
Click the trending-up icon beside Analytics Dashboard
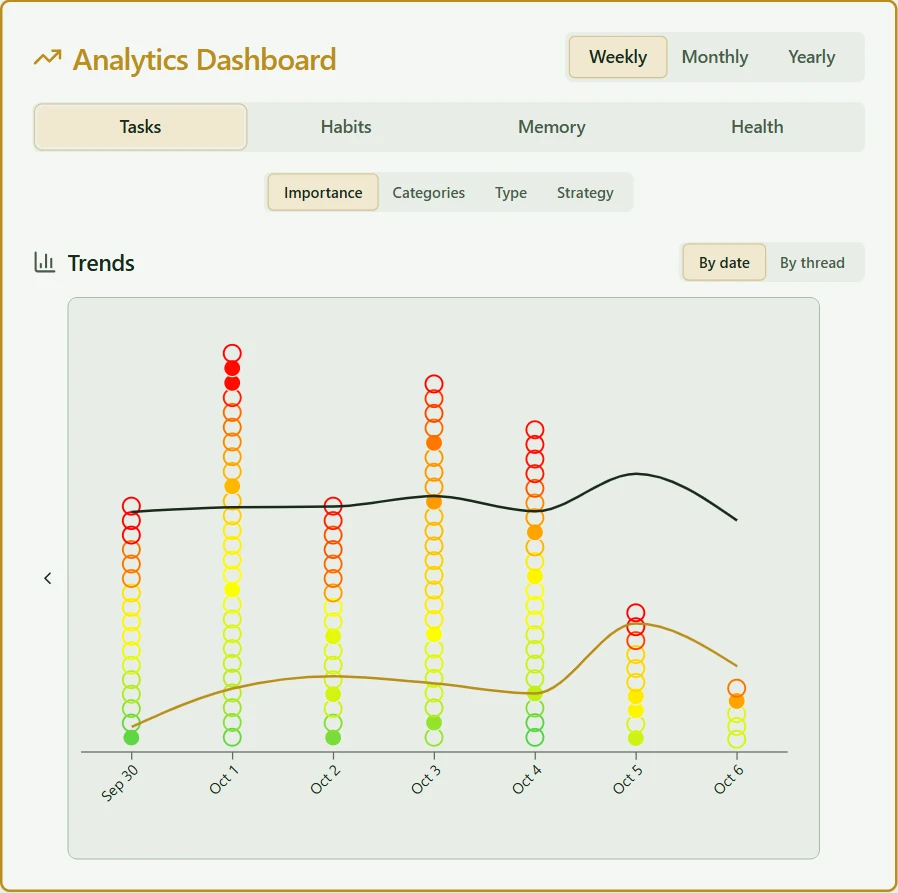tap(48, 58)
